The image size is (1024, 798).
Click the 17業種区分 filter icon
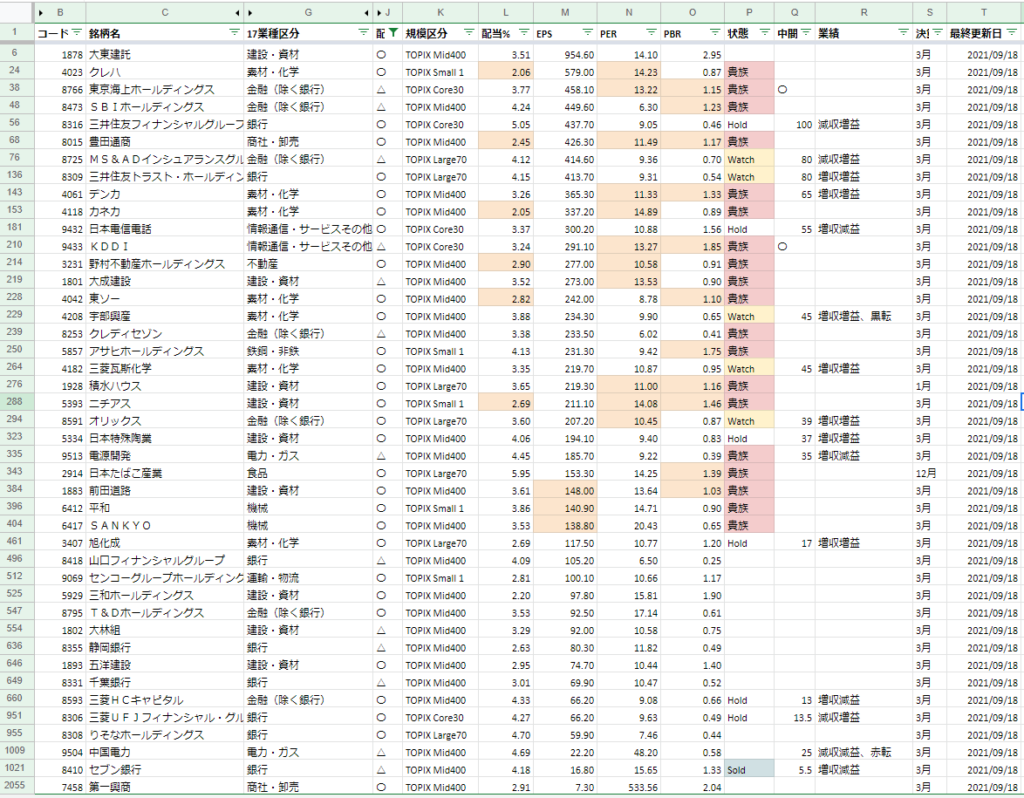pos(363,33)
